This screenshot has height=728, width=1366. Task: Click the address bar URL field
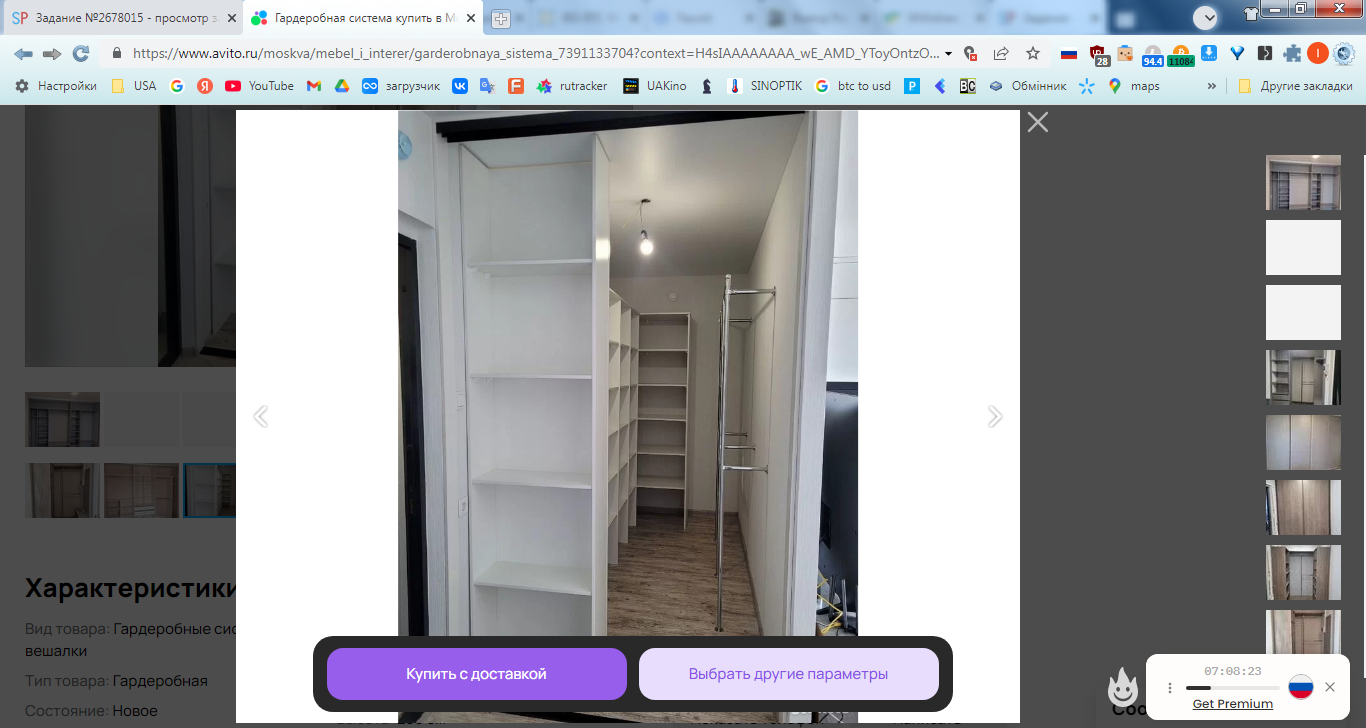coord(536,54)
